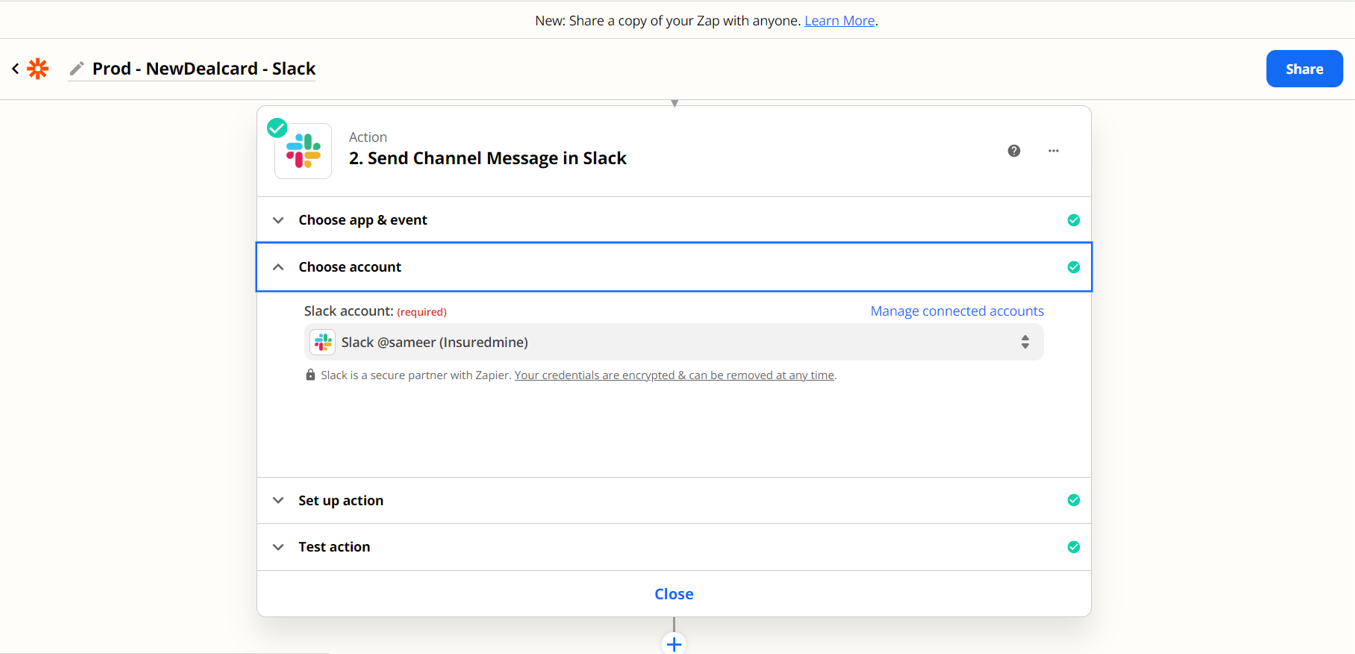Viewport: 1355px width, 654px height.
Task: Click the step title Send Channel Message in Slack
Action: pos(488,158)
